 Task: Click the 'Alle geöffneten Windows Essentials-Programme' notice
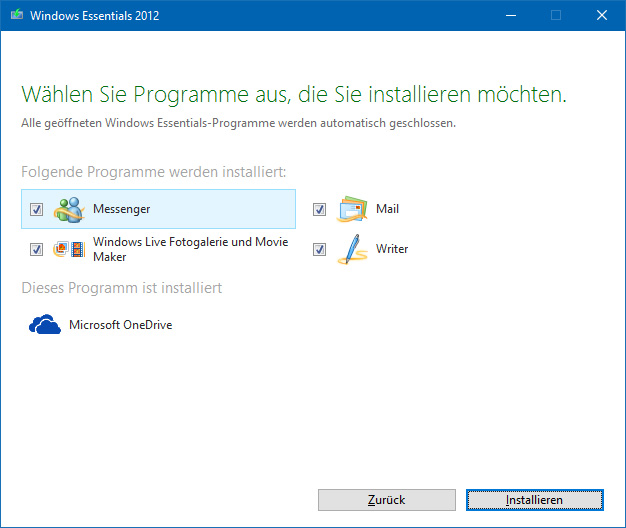[x=238, y=123]
